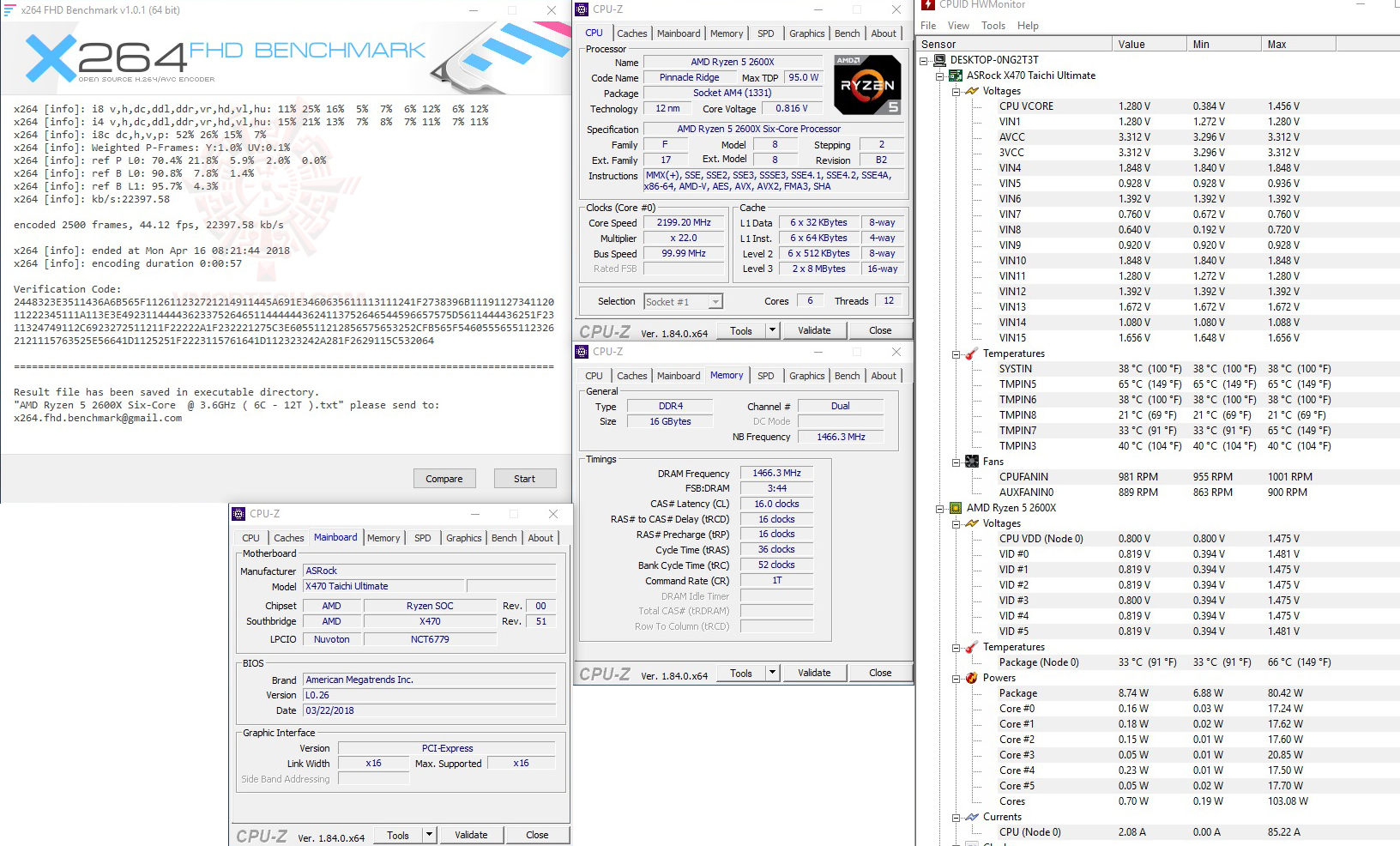Collapse the Fans group
The image size is (1400, 846).
tap(956, 462)
